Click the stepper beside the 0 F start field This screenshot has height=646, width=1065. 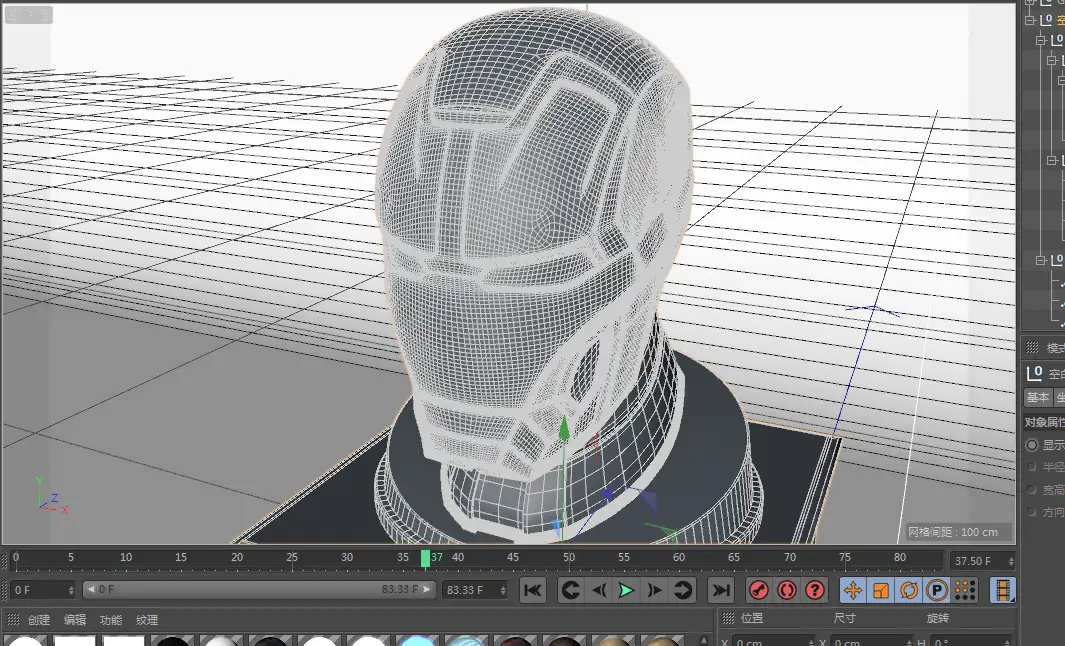pos(71,590)
